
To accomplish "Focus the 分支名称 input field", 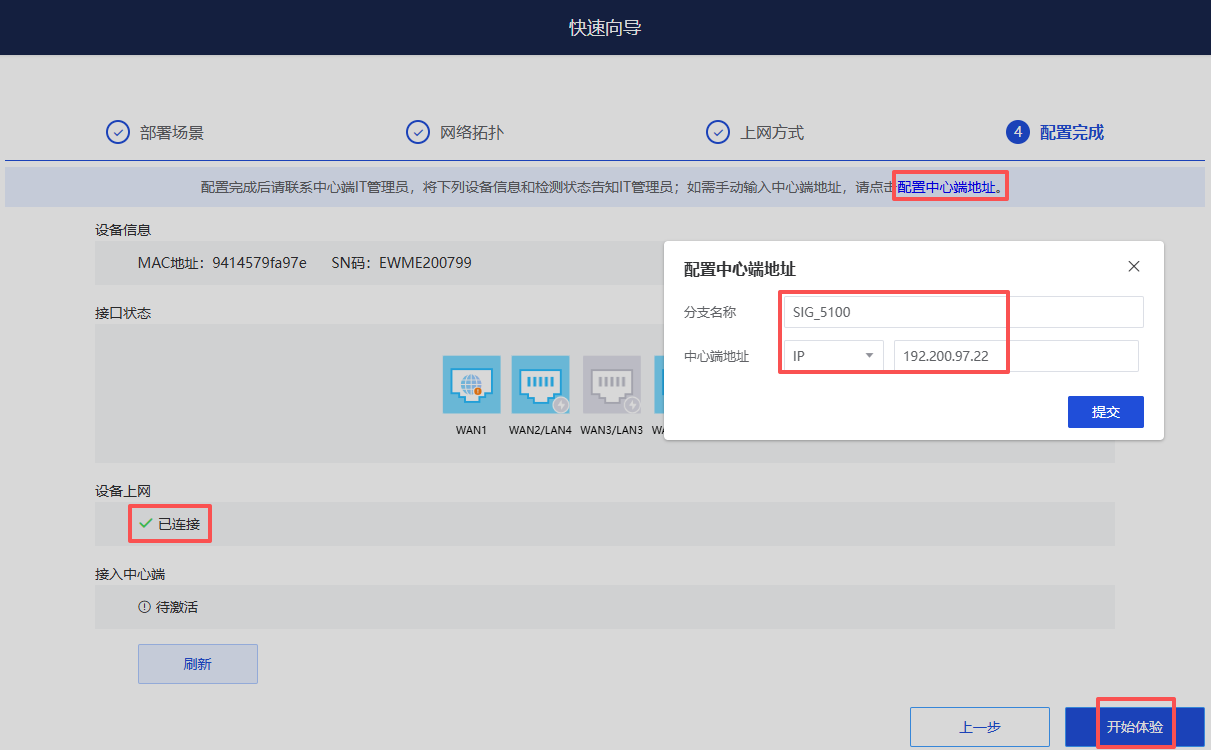I will 962,312.
